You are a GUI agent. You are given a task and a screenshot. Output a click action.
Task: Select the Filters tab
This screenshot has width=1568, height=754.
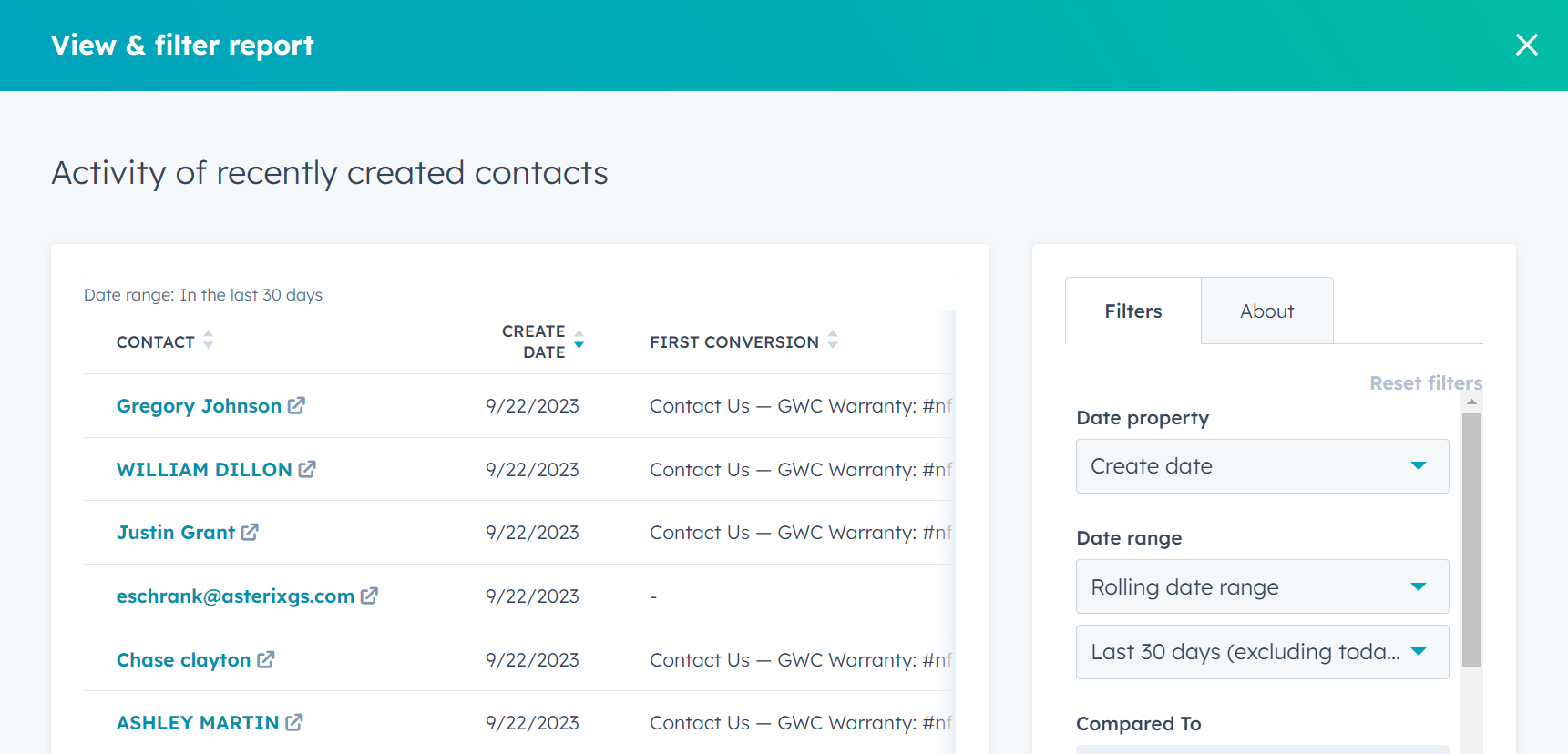[1132, 311]
